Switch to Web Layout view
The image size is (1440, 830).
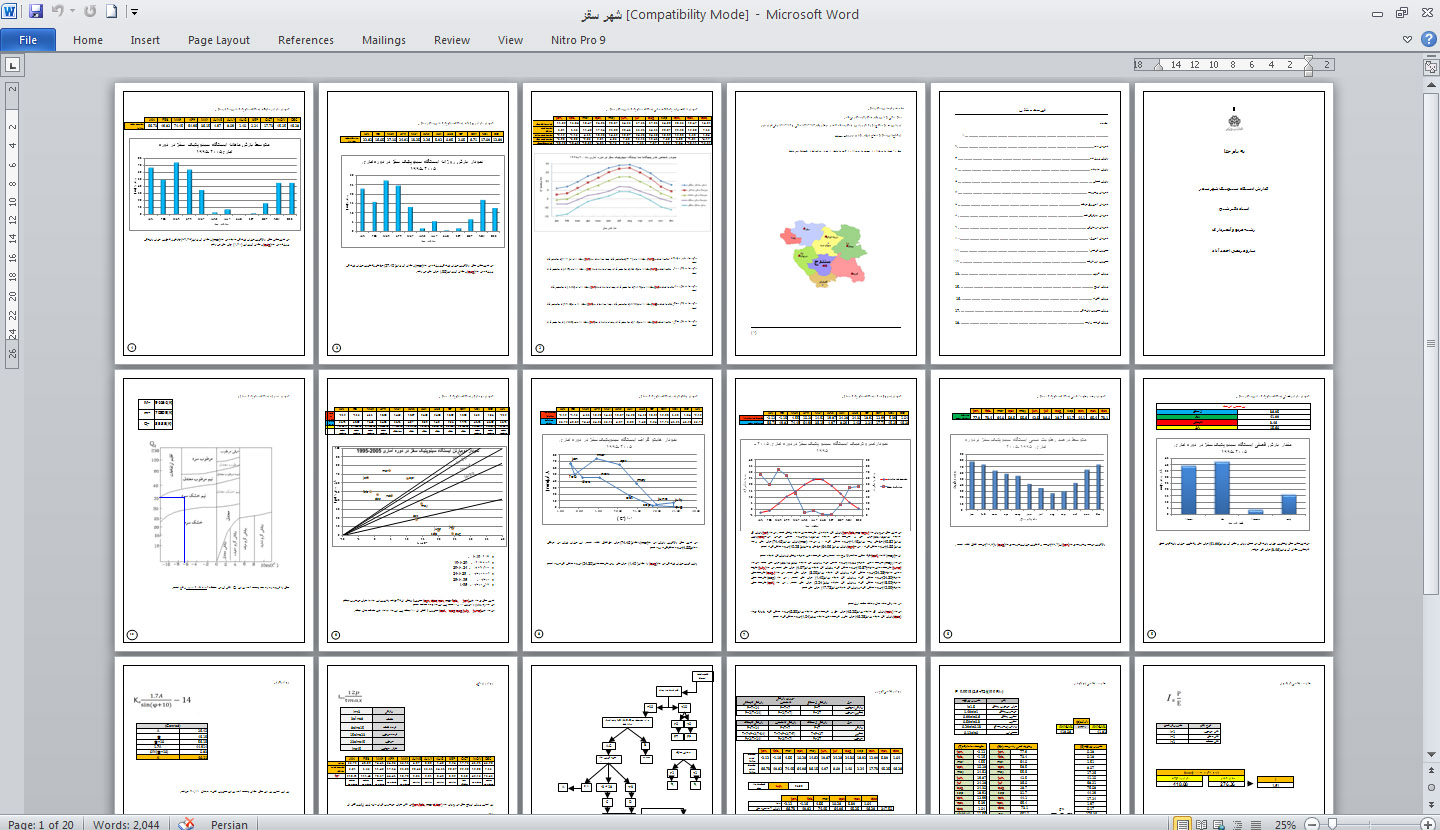[x=1219, y=824]
